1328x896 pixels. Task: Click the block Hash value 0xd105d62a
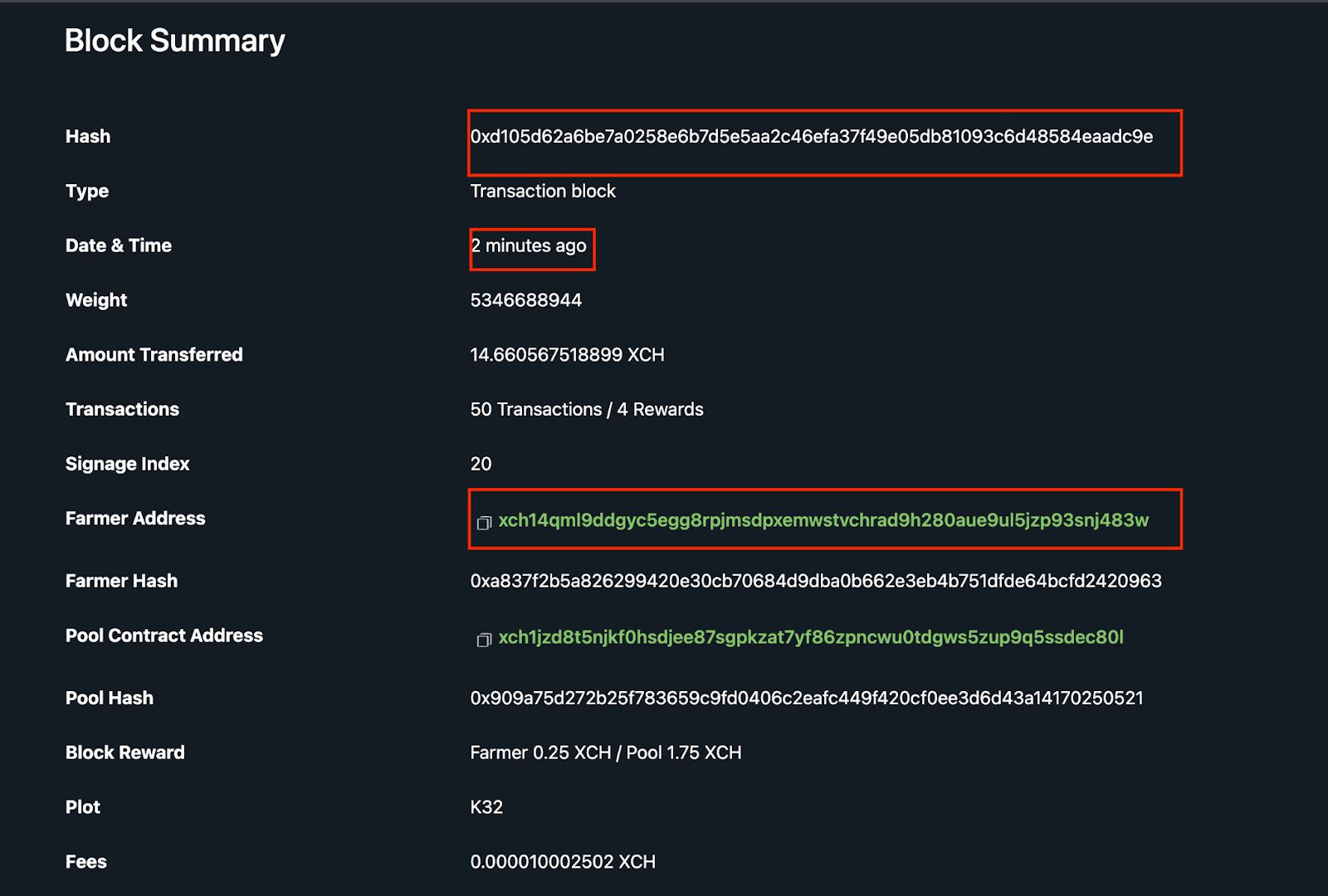(x=812, y=137)
